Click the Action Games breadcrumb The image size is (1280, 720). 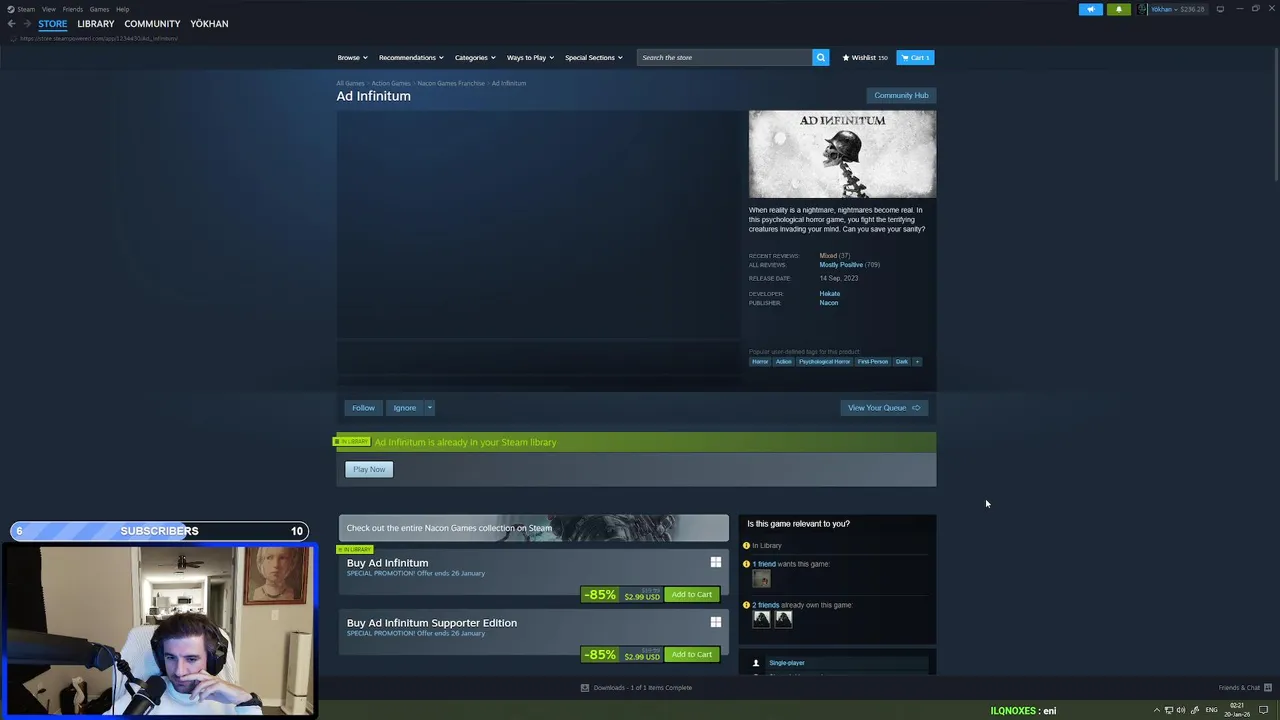tap(391, 83)
